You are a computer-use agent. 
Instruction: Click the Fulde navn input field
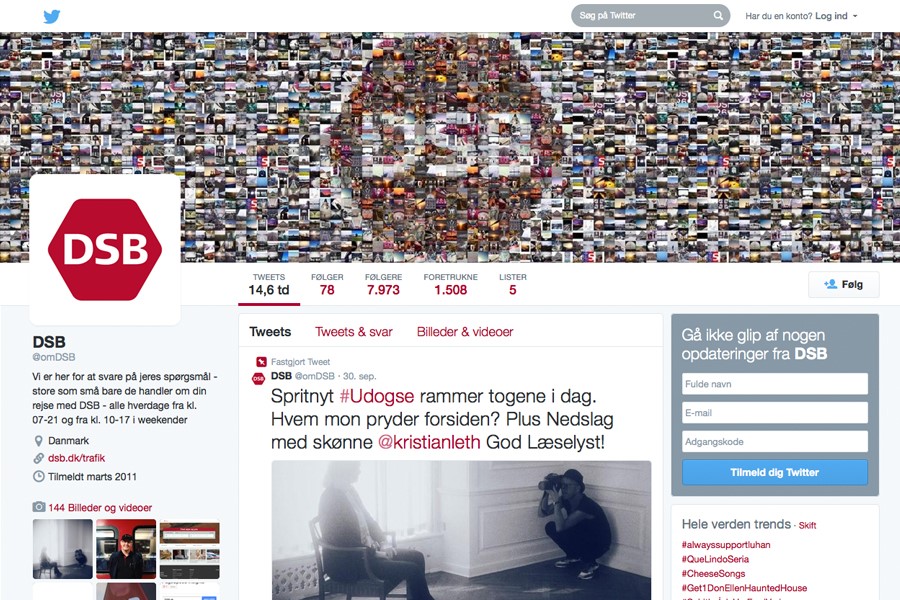pos(775,384)
